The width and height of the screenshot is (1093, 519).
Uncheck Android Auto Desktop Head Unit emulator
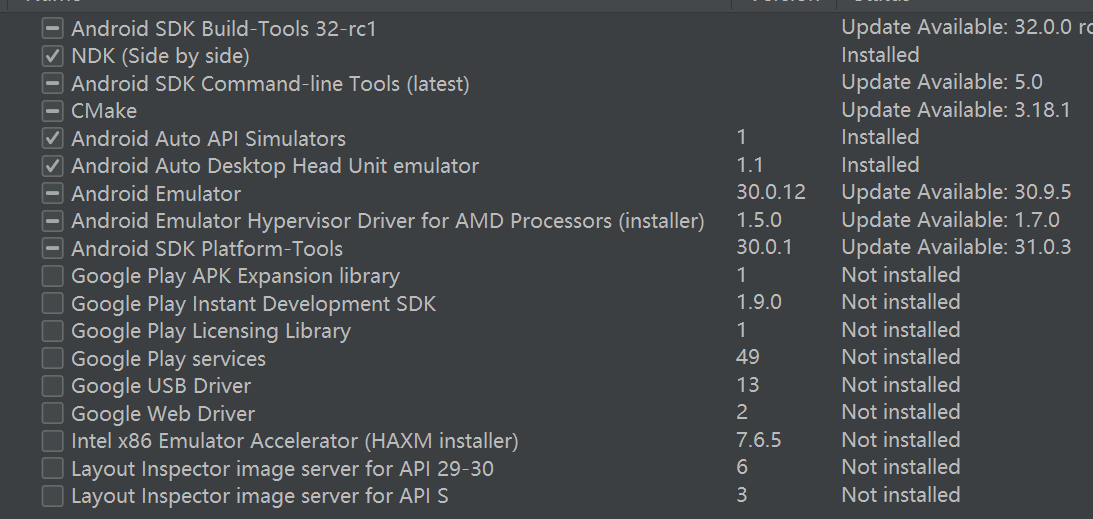(52, 166)
